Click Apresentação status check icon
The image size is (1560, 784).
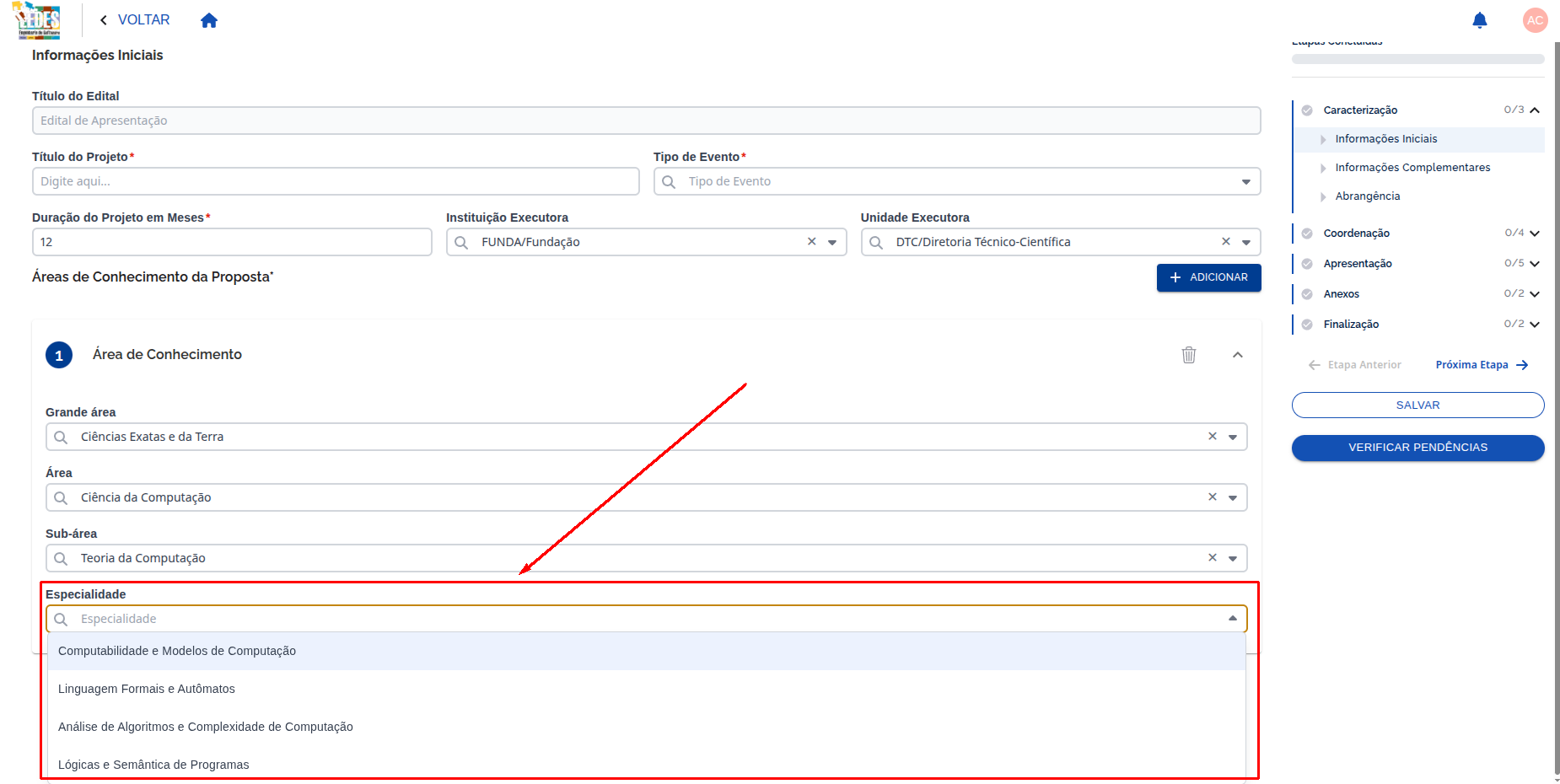pyautogui.click(x=1307, y=264)
